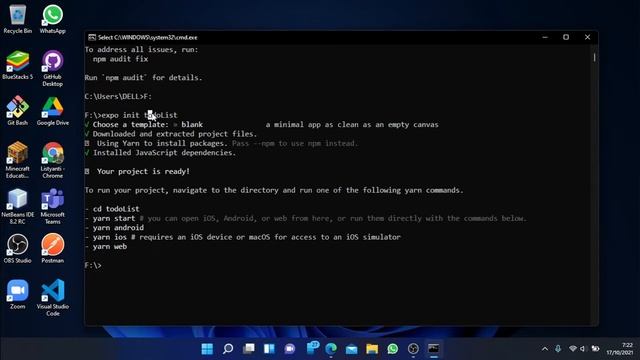Launch NetBeans IDE 8.2 RC
Image resolution: width=640 pixels, height=360 pixels.
tap(18, 206)
